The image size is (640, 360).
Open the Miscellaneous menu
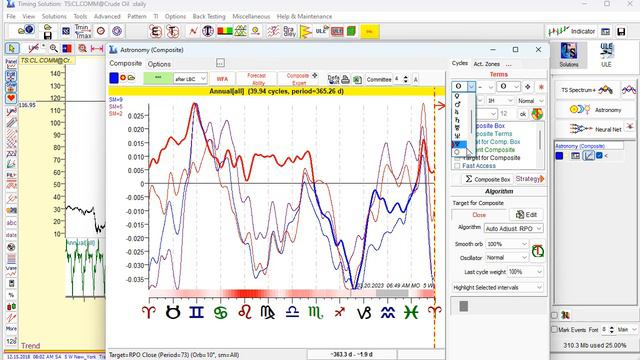click(251, 16)
